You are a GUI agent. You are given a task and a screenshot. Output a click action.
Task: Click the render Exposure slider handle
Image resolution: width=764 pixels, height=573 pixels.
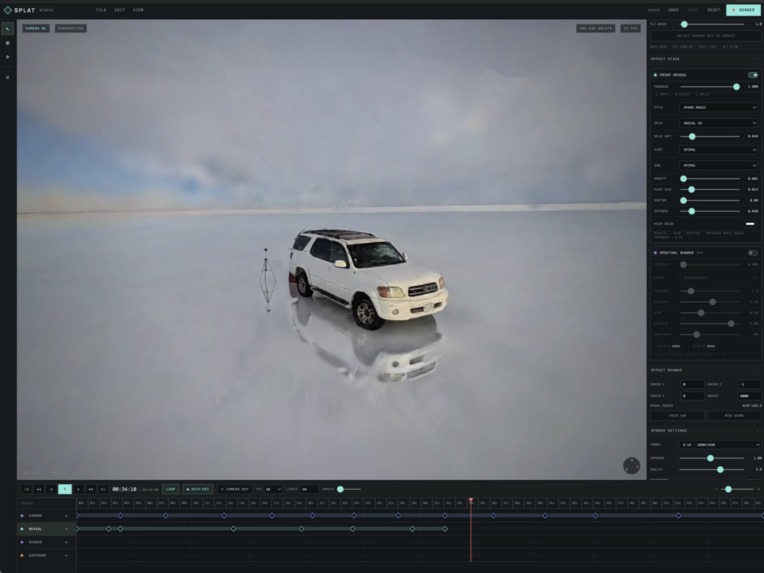[710, 458]
